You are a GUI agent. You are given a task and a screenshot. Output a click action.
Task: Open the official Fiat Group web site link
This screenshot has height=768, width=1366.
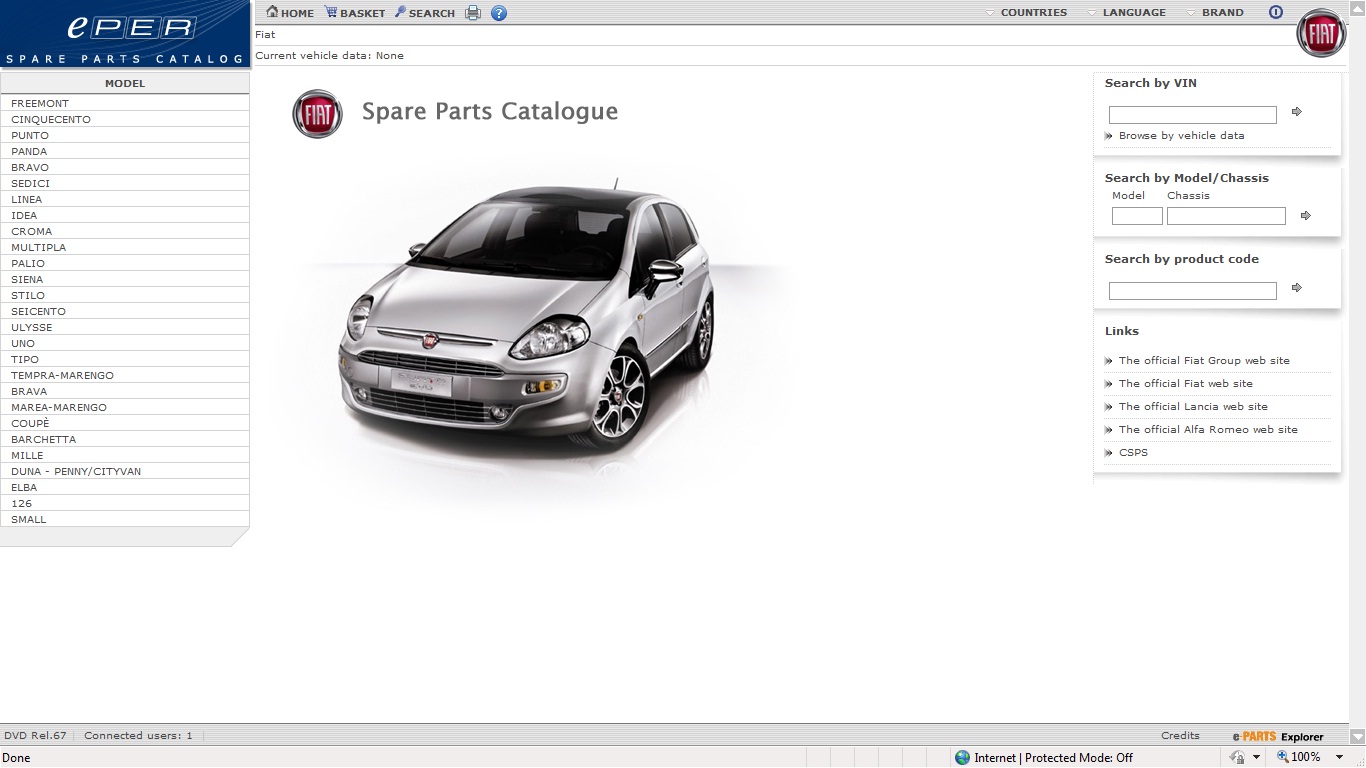1204,361
